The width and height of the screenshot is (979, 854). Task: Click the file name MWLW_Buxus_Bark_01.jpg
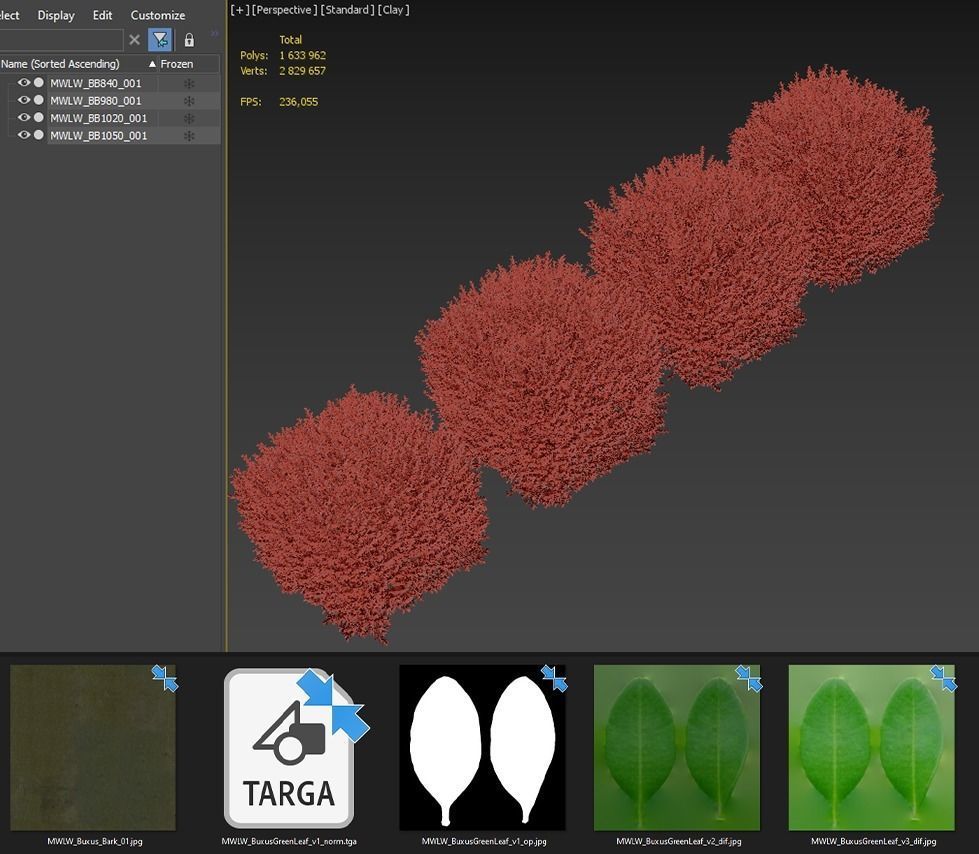[95, 842]
